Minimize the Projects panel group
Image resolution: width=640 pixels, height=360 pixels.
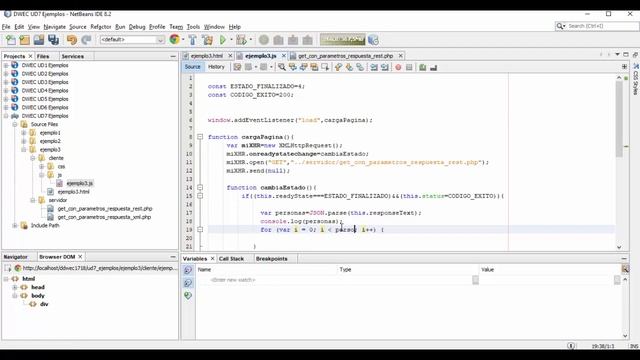pos(173,56)
